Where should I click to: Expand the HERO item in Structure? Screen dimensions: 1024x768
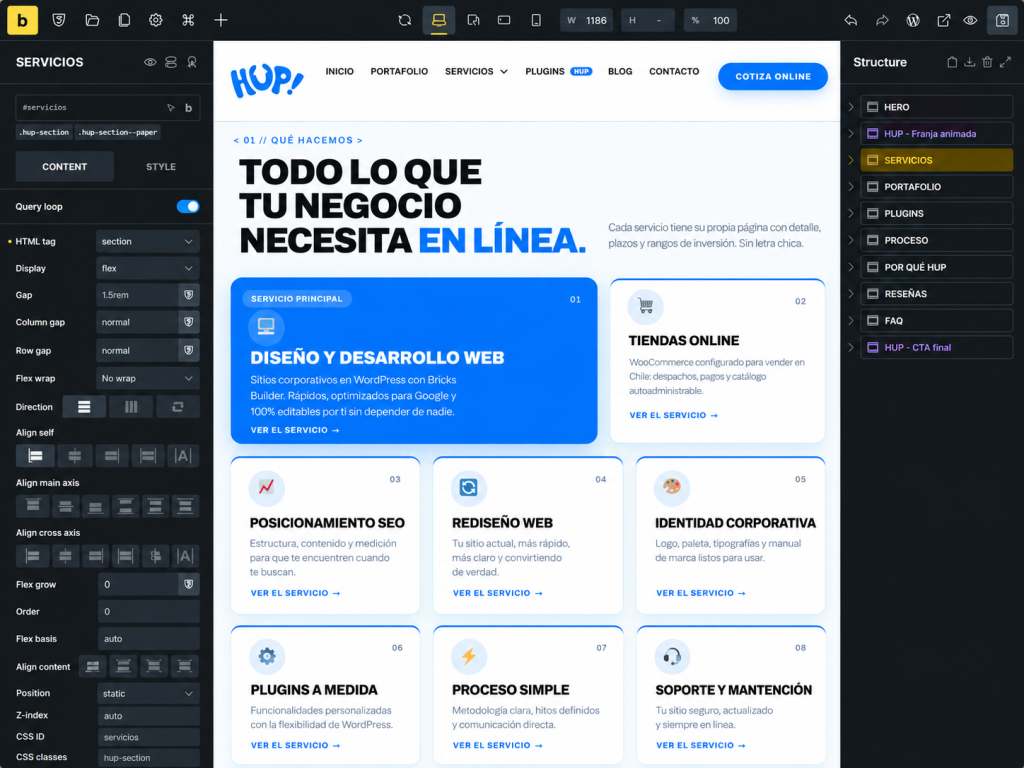point(851,107)
